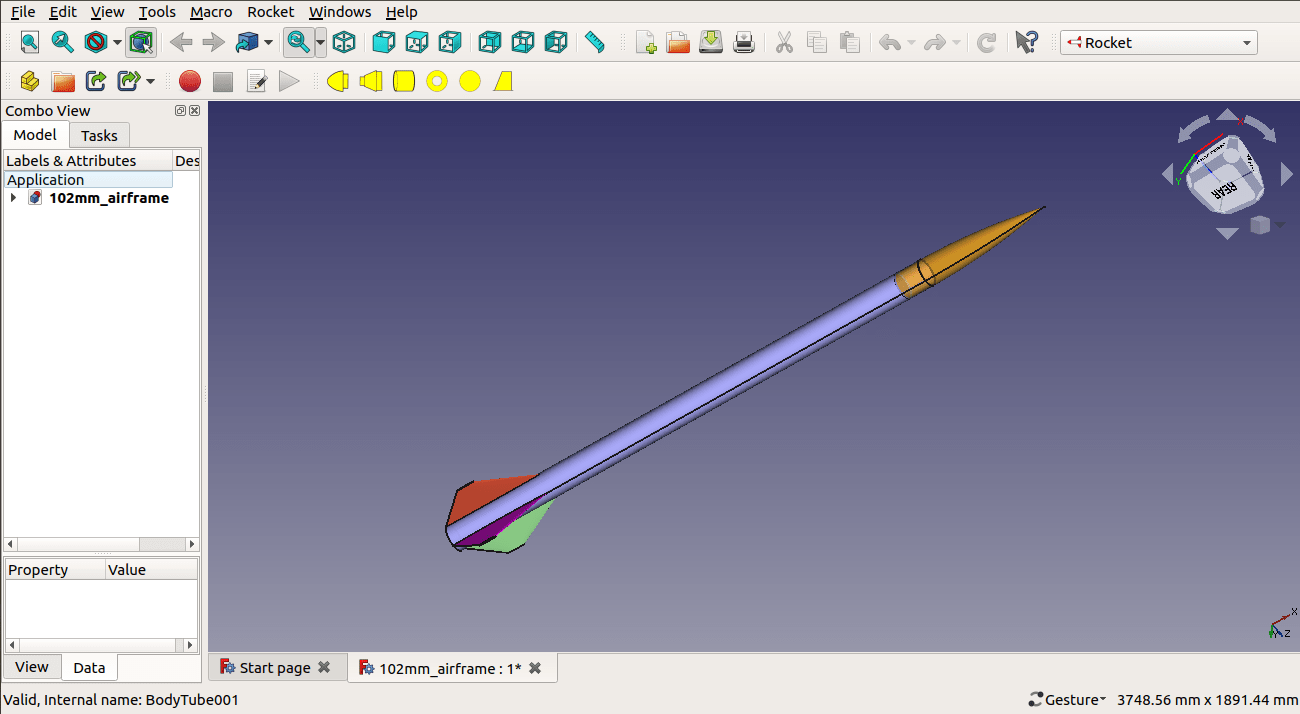
Task: Open the Gesture navigation style dropdown
Action: click(1067, 699)
